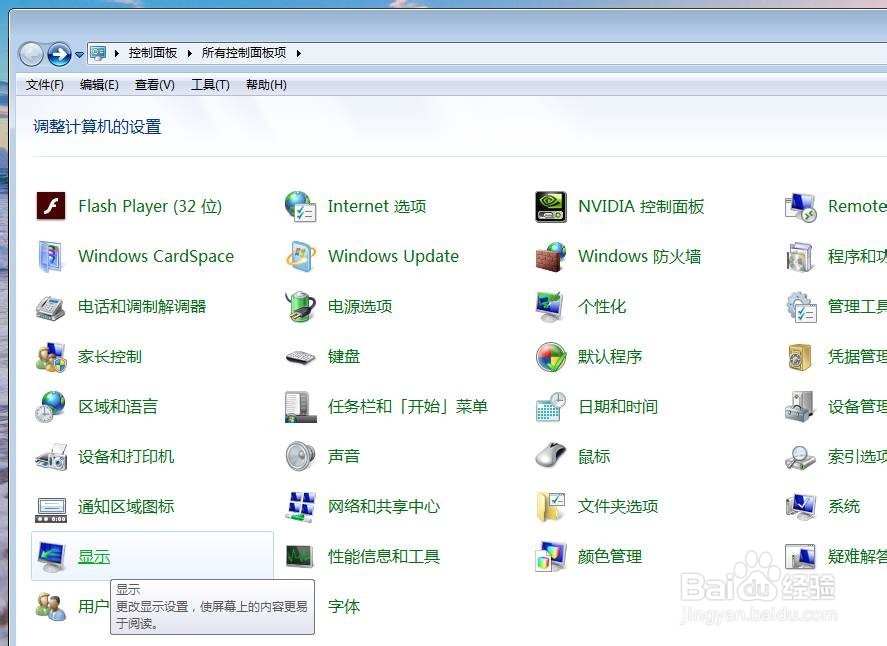Image resolution: width=887 pixels, height=646 pixels.
Task: Open the 查看(V) menu
Action: 154,85
